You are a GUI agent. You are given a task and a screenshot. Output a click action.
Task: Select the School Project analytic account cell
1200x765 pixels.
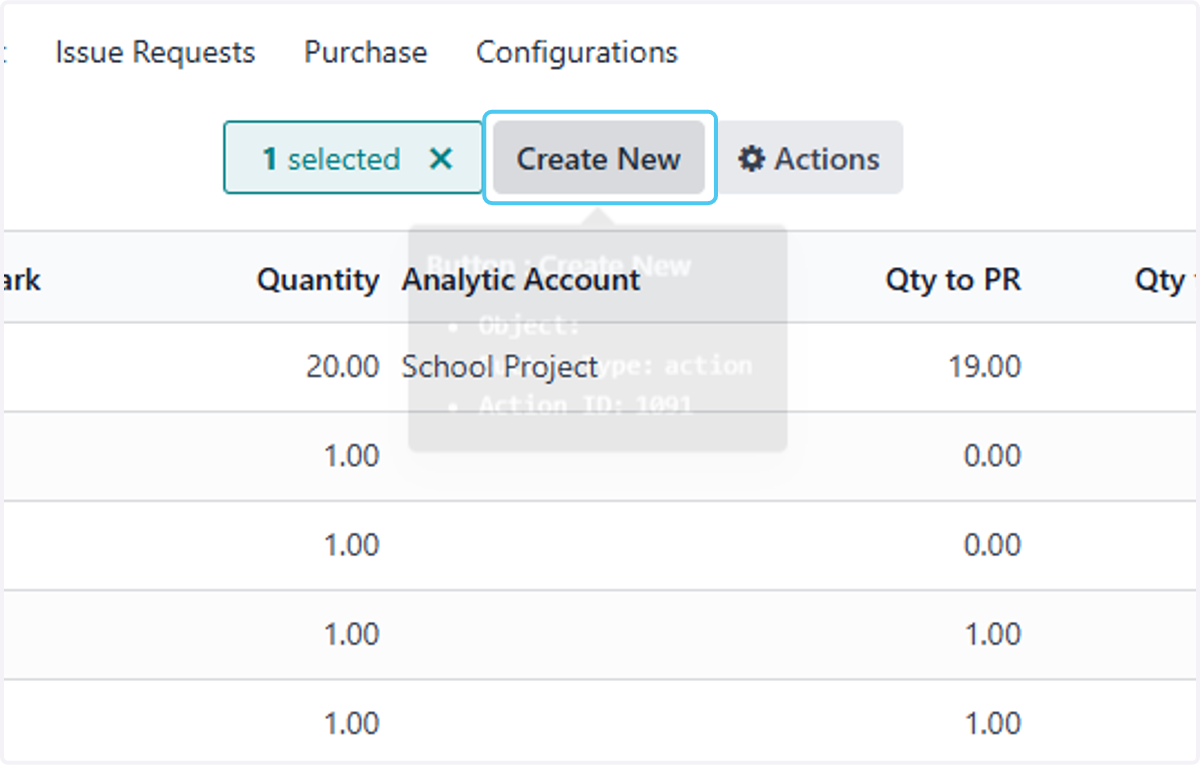(x=500, y=367)
